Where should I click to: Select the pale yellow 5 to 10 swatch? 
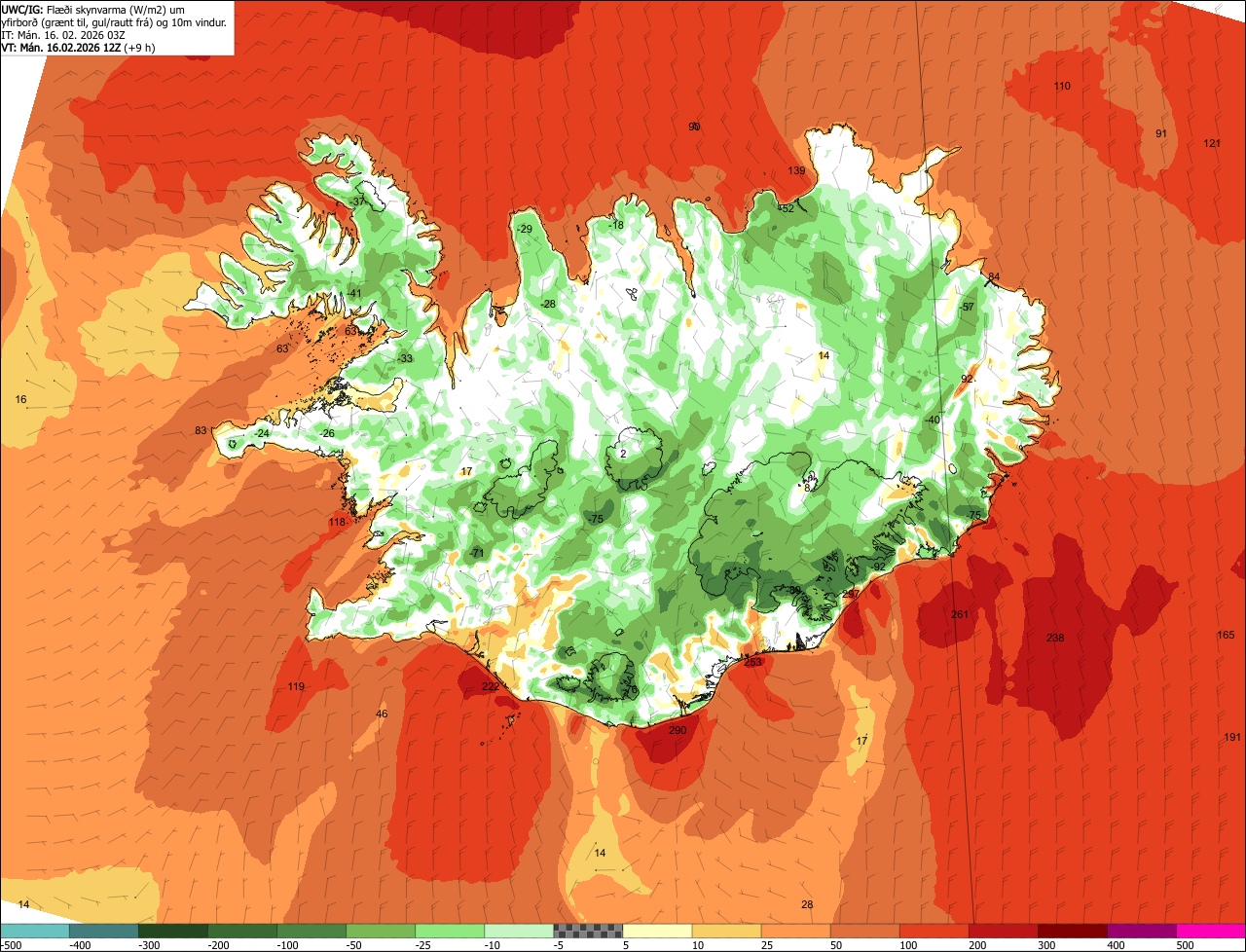(x=657, y=931)
